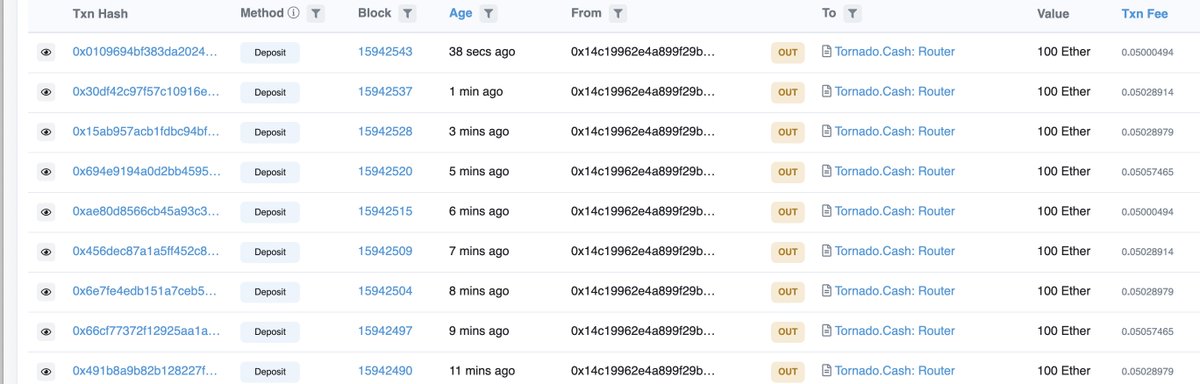Preview transaction 0x491b8a9b82b128227f with the eye icon

[x=46, y=372]
